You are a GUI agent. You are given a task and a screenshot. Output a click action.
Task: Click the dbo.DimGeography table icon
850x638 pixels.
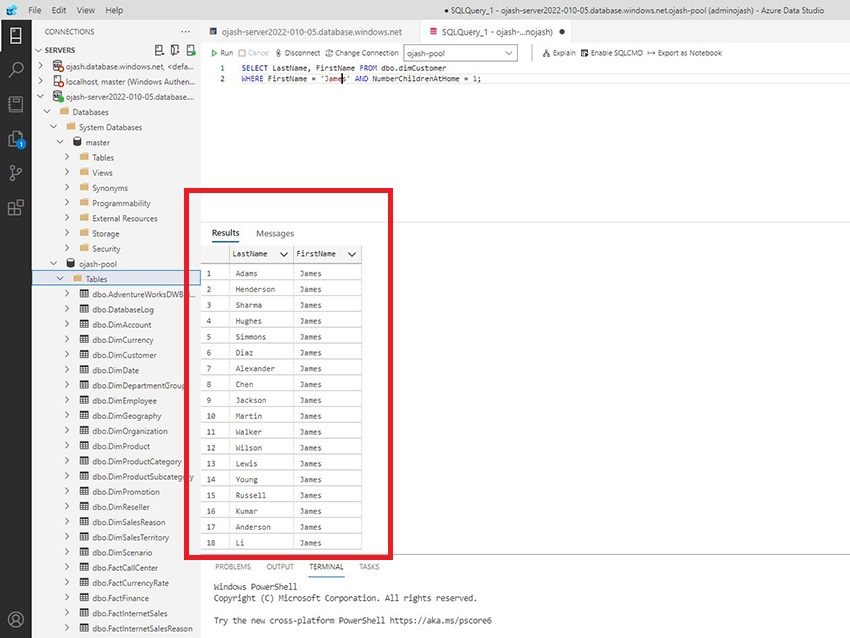pyautogui.click(x=84, y=415)
